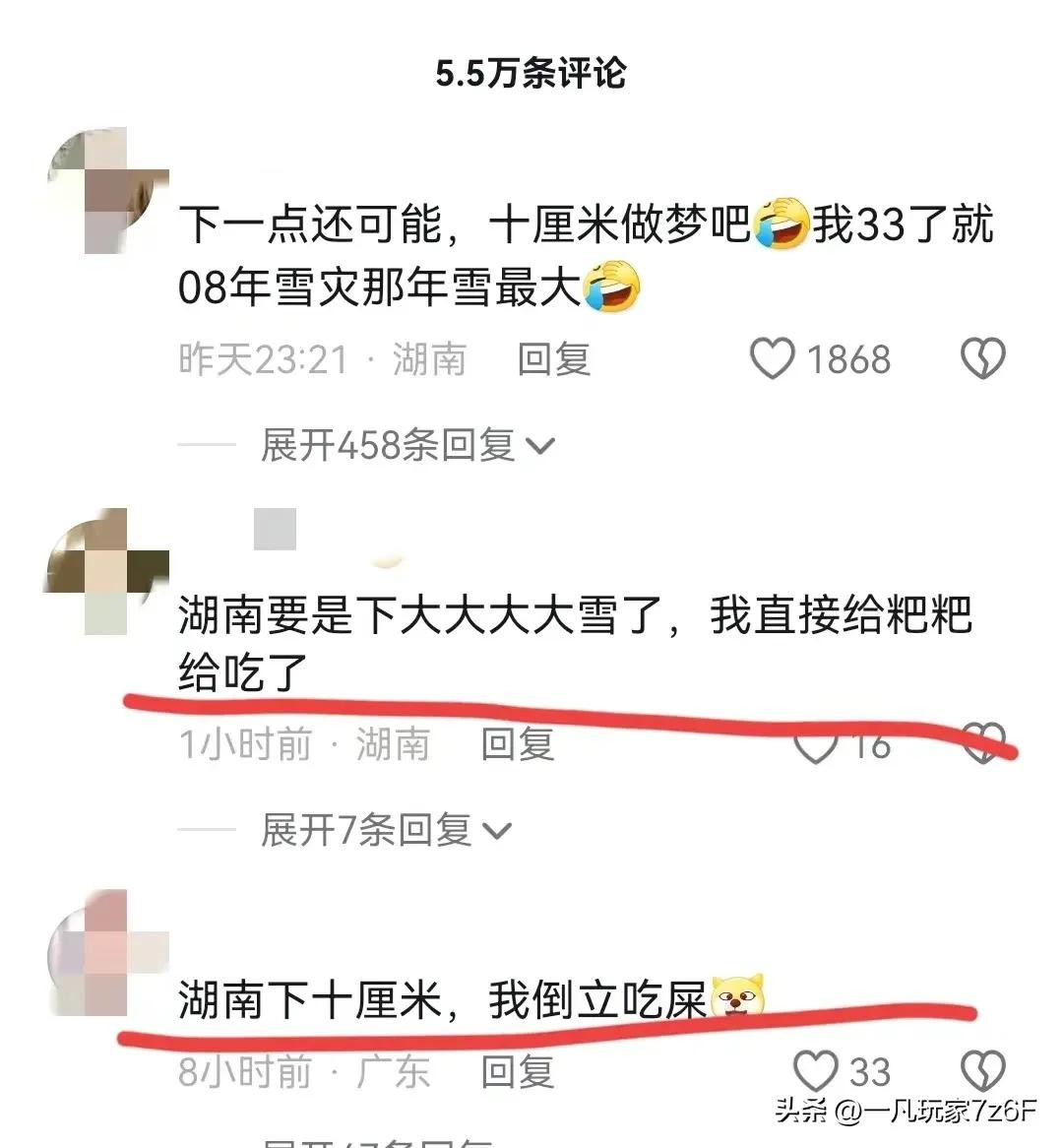Like the comment with 16 likes
This screenshot has width=1063, height=1148.
[x=816, y=745]
